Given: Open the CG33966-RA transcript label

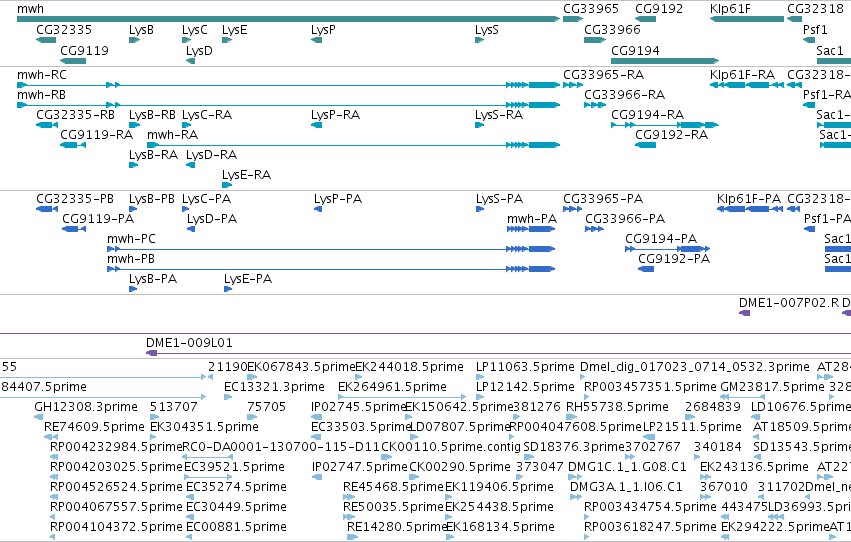Looking at the screenshot, I should tap(624, 94).
